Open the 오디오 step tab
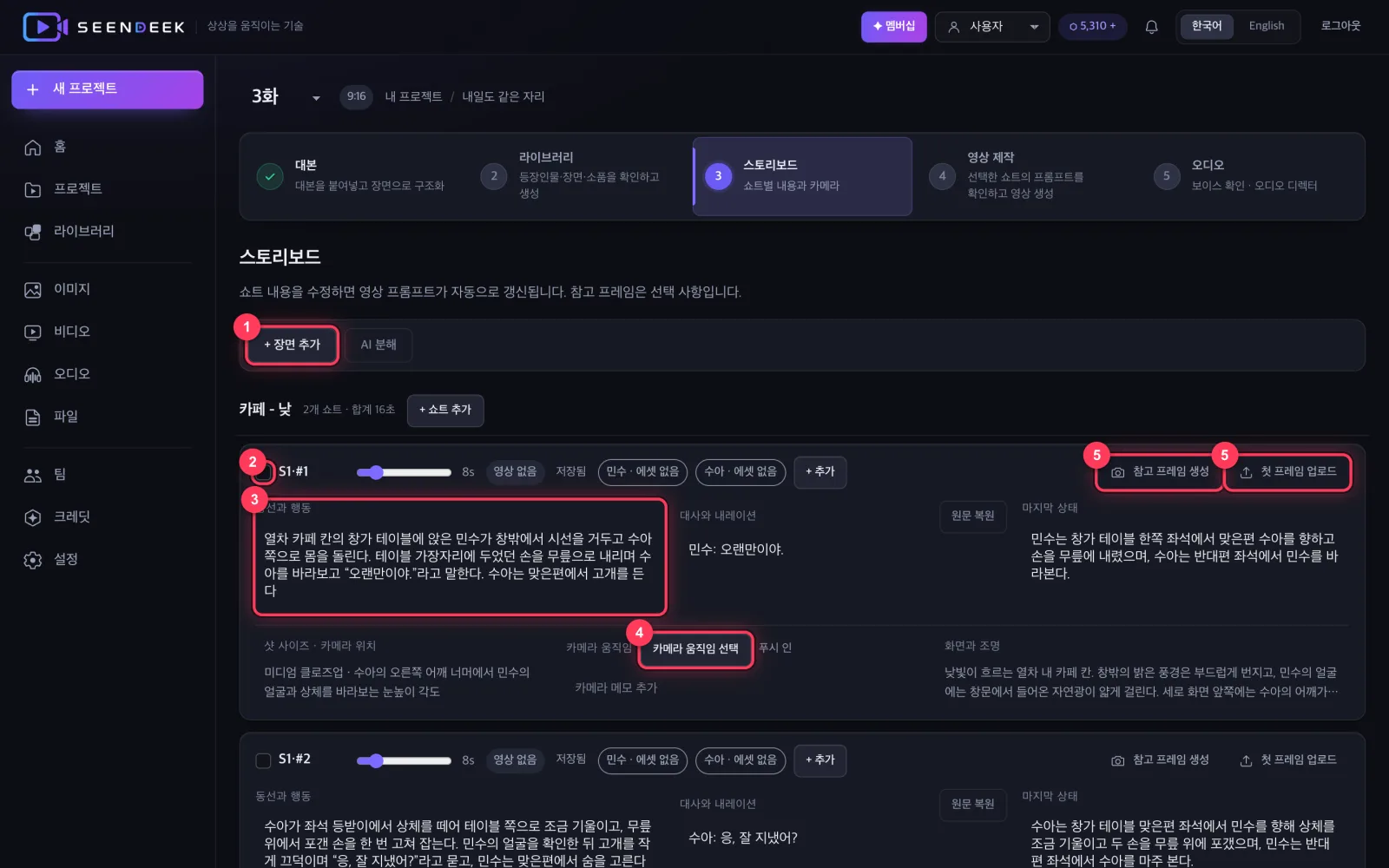The height and width of the screenshot is (868, 1389). [1253, 175]
